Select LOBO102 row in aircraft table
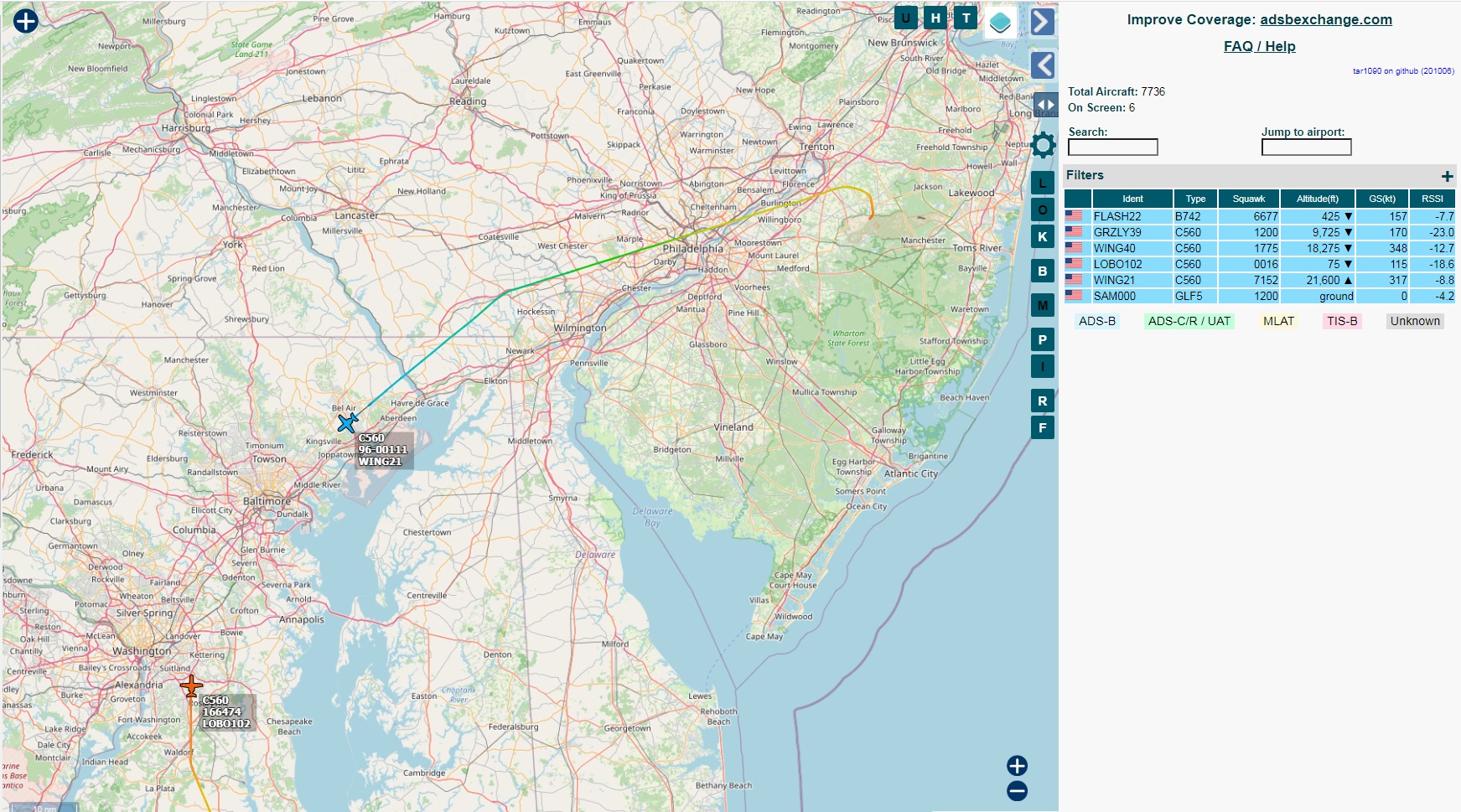 click(x=1260, y=264)
